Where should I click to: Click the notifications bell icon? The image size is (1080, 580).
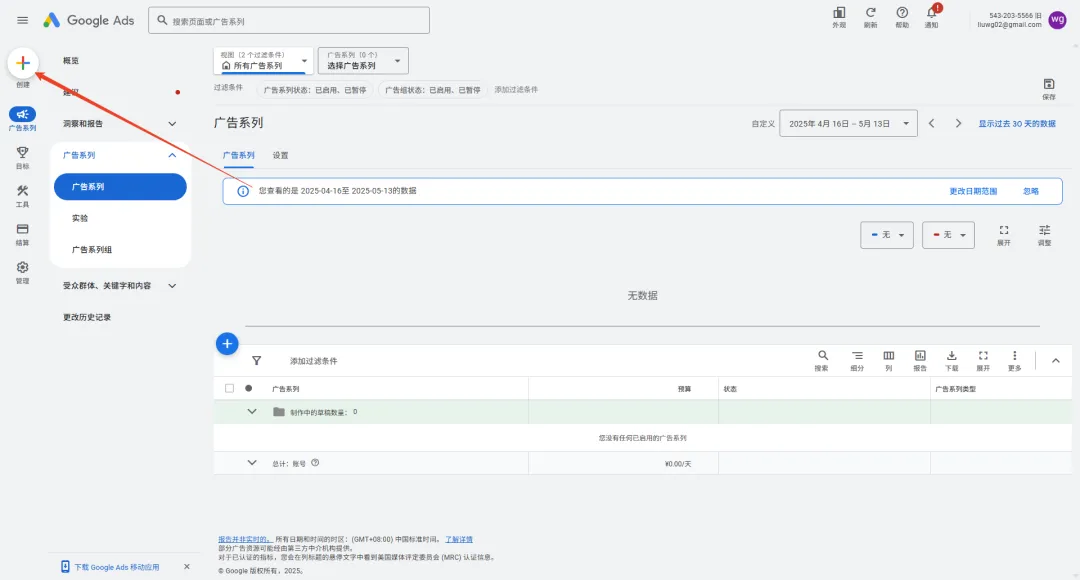pos(931,14)
